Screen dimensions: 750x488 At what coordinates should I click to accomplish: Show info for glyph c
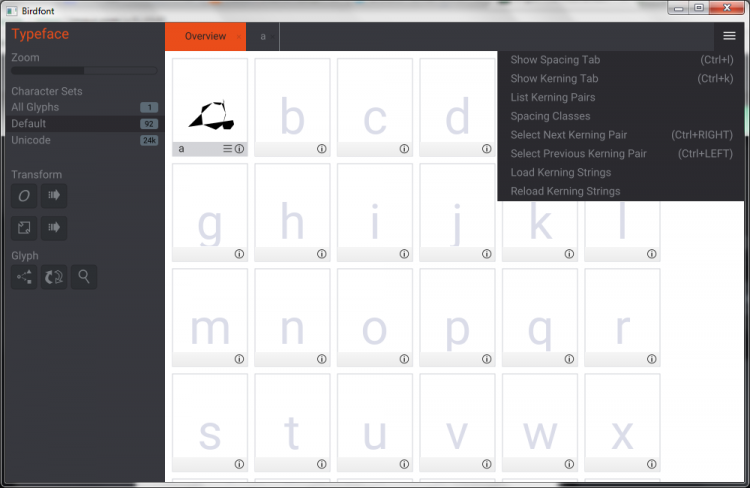(x=404, y=149)
